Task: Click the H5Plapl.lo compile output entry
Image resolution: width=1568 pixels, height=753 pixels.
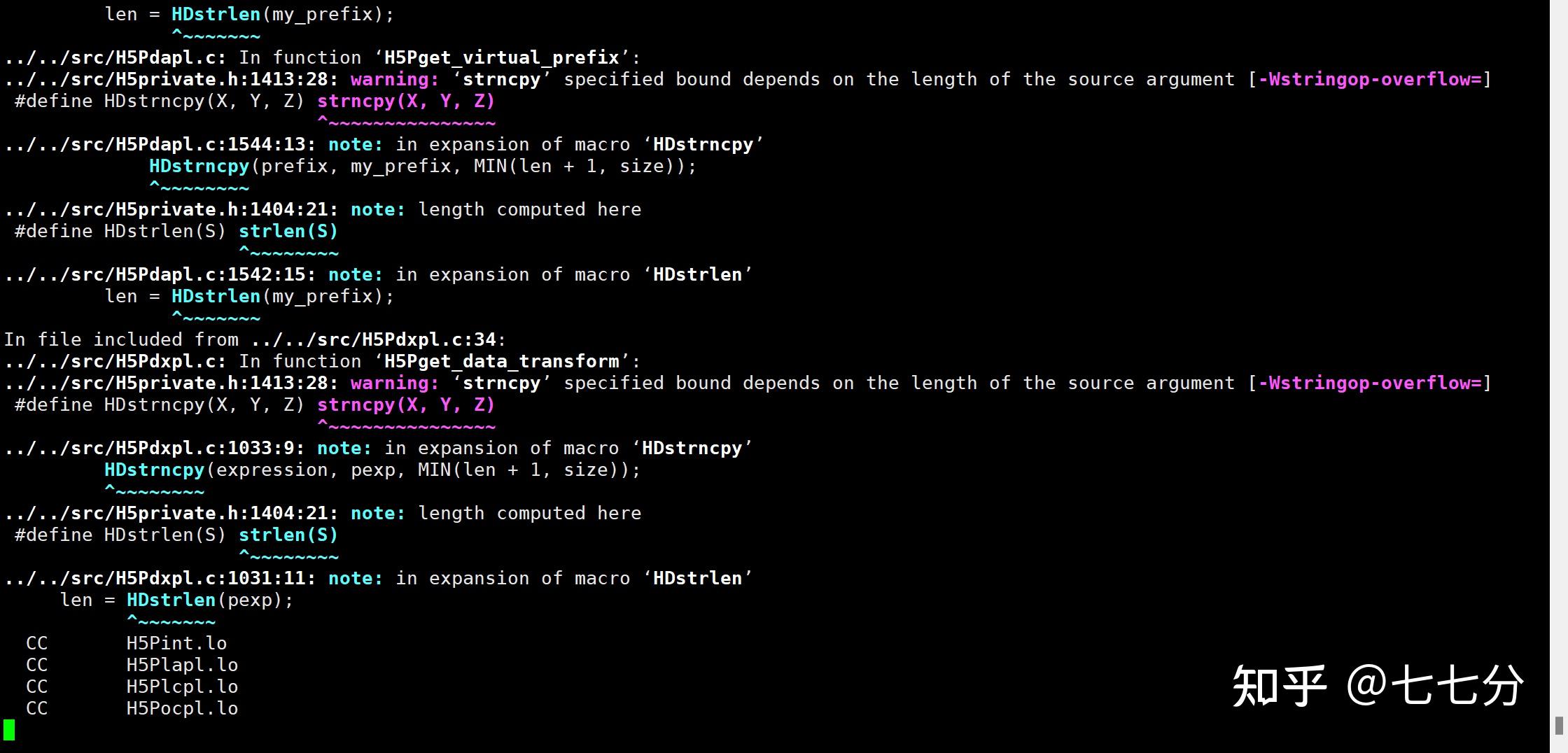Action: click(x=182, y=665)
